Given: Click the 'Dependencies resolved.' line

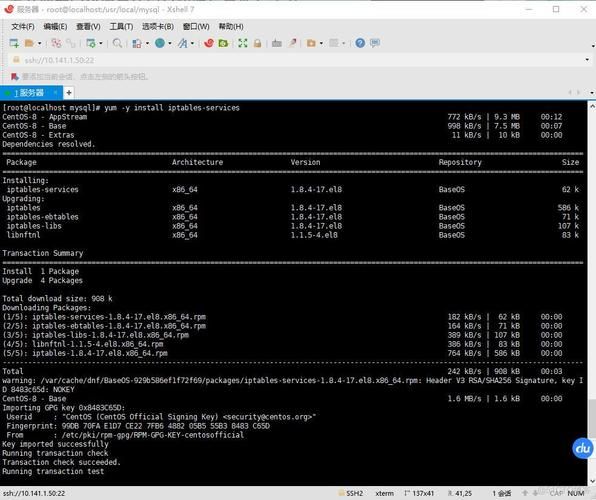Looking at the screenshot, I should (x=49, y=144).
